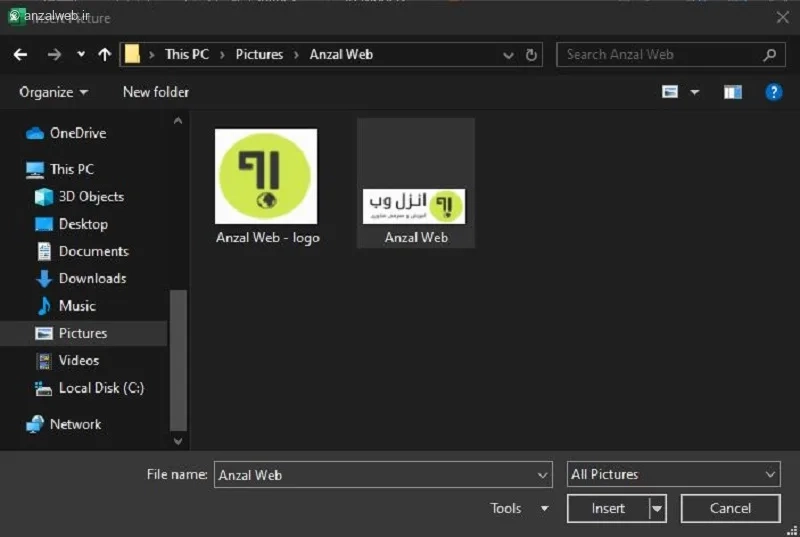800x537 pixels.
Task: Select Pictures in the sidebar
Action: [83, 334]
